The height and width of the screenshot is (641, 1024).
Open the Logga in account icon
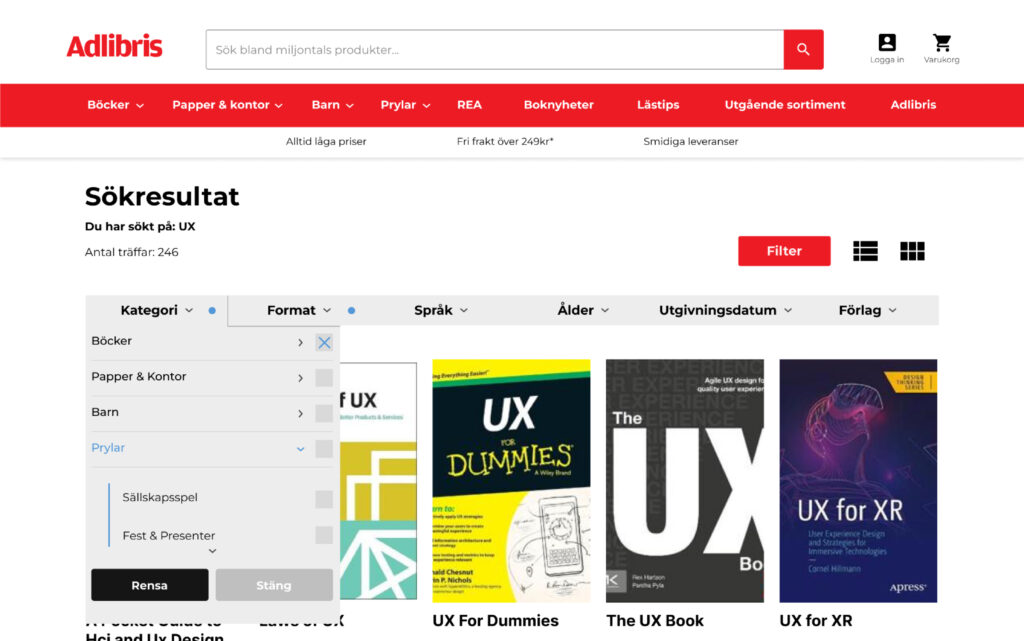(x=886, y=48)
